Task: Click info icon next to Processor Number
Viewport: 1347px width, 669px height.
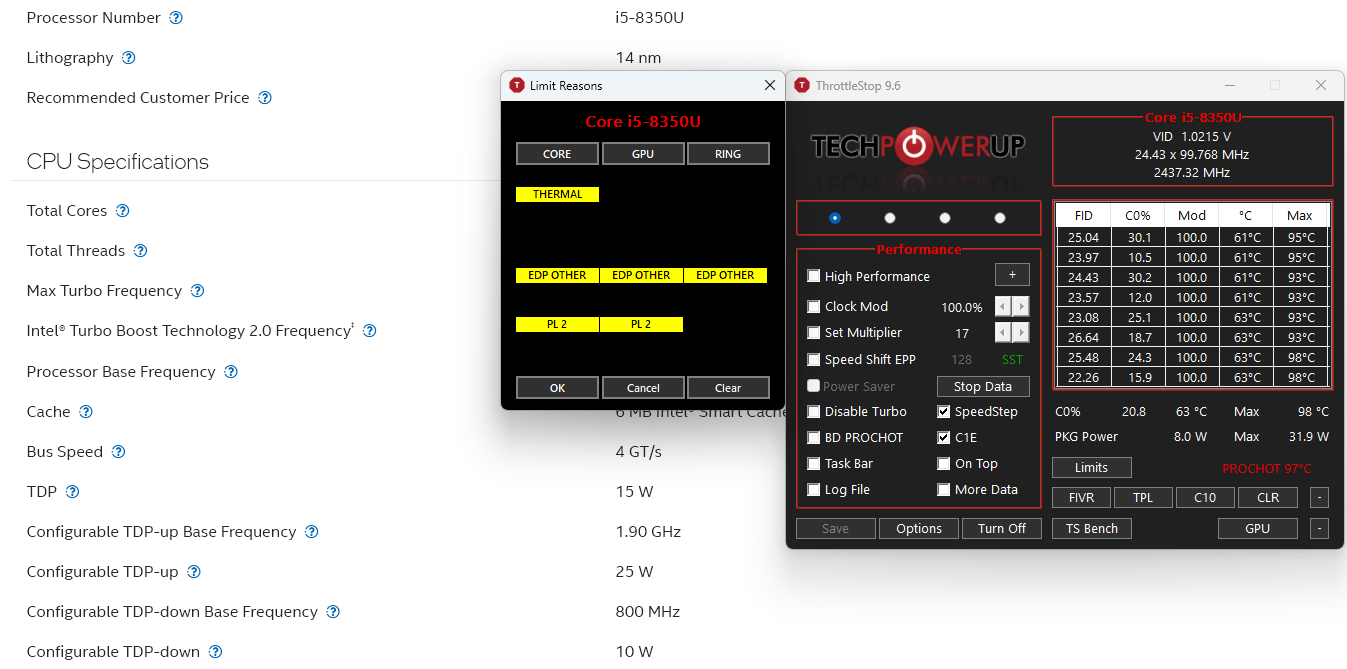Action: pos(176,18)
